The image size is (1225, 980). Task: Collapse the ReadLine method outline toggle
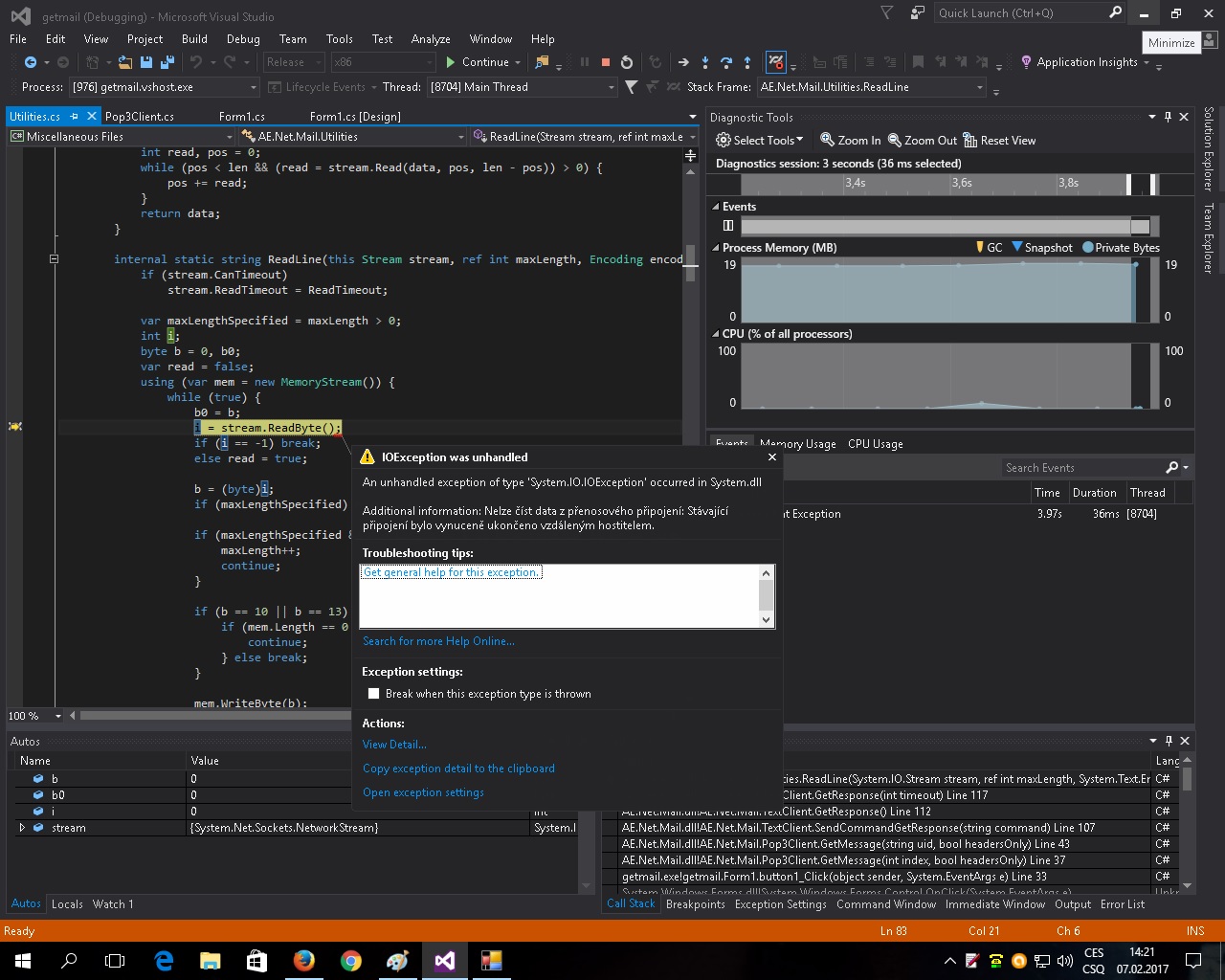(x=54, y=259)
